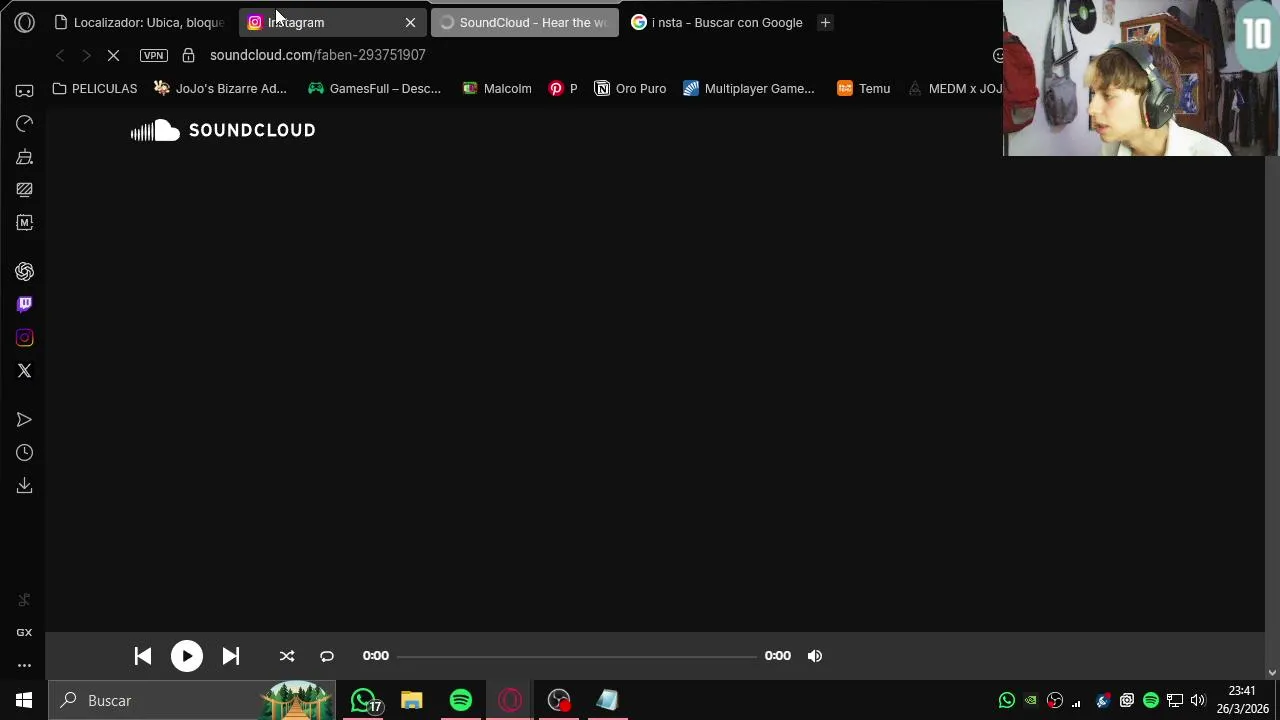The image size is (1280, 720).
Task: Open the Windows Start menu
Action: 24,700
